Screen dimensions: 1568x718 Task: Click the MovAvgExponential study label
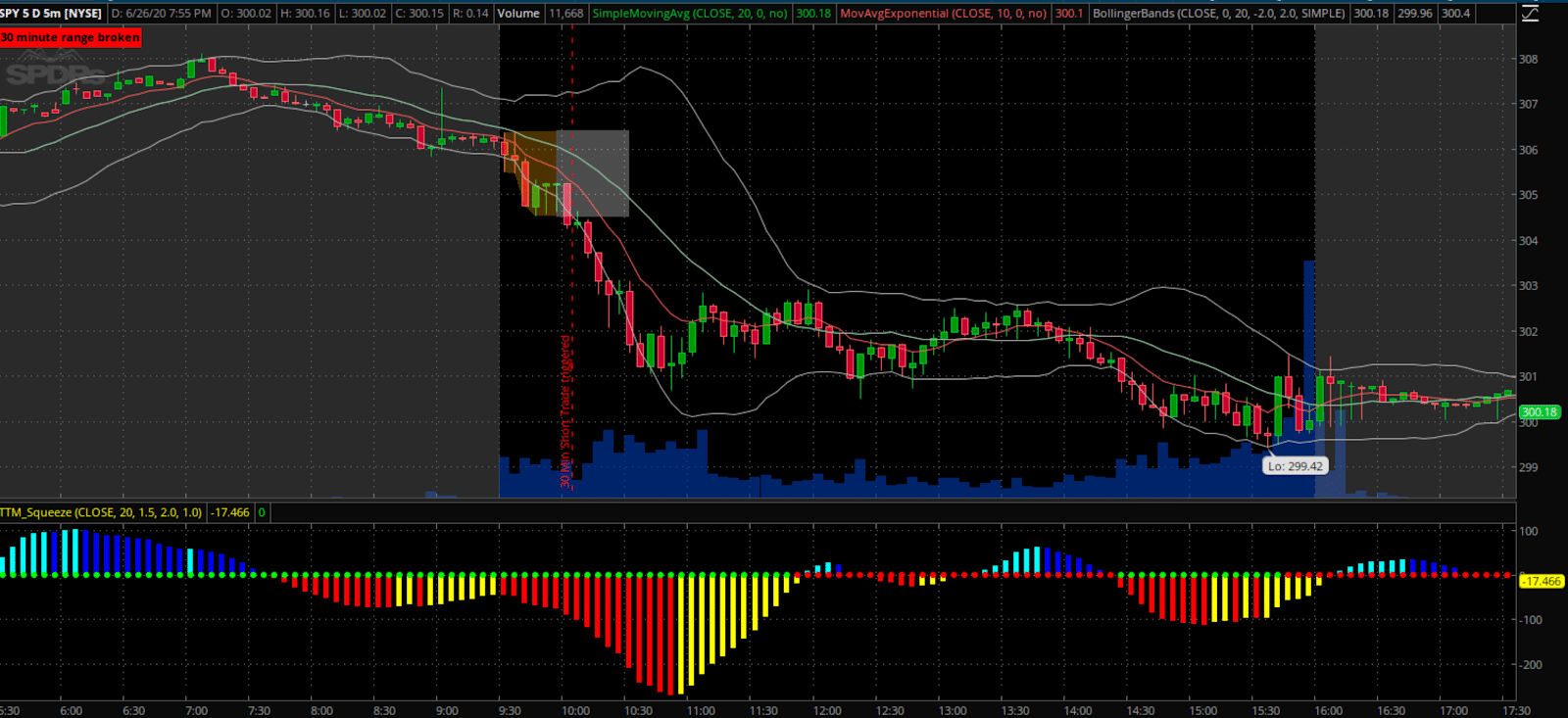pos(944,14)
